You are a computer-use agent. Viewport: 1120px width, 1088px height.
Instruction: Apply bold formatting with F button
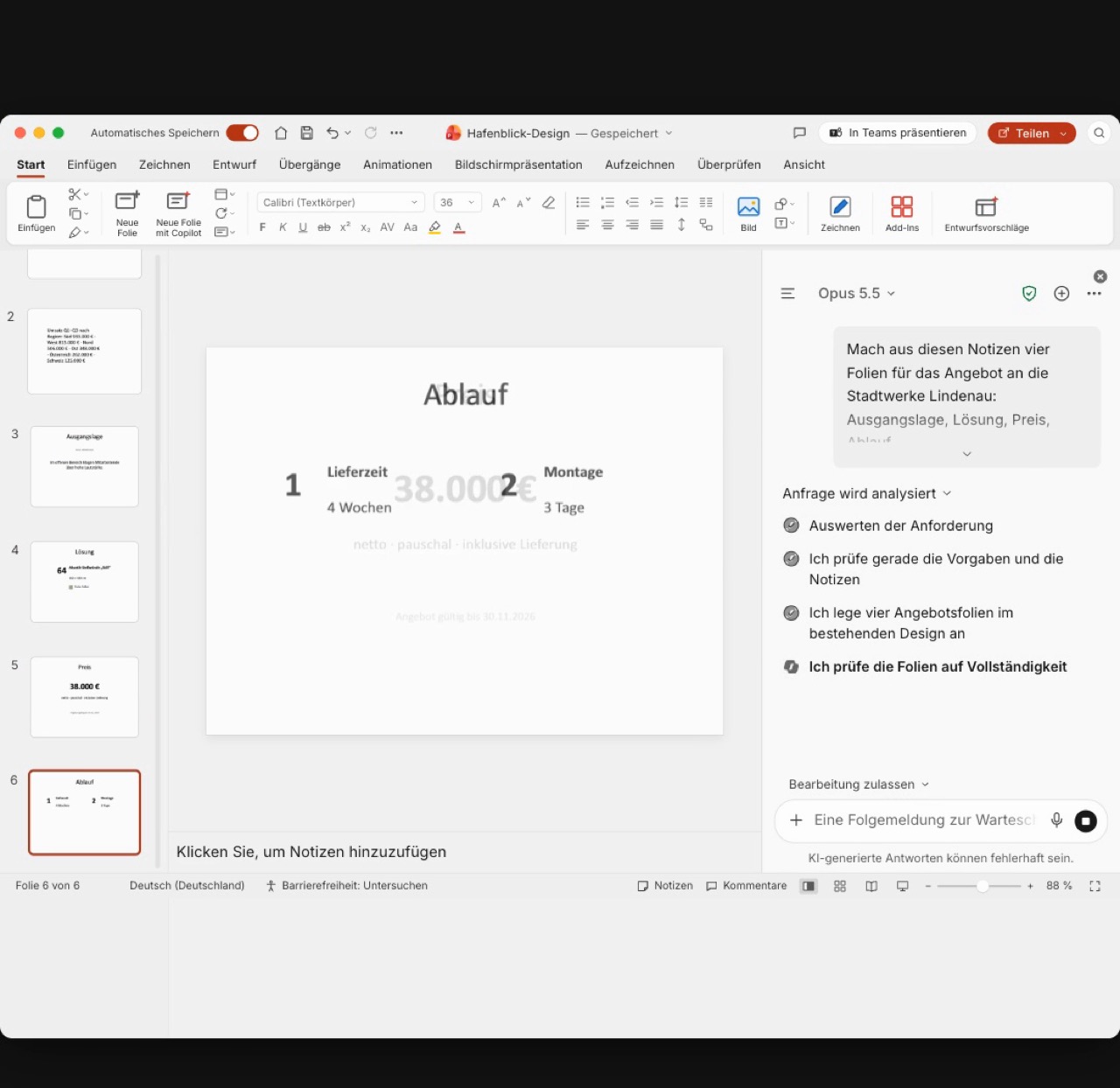coord(262,227)
